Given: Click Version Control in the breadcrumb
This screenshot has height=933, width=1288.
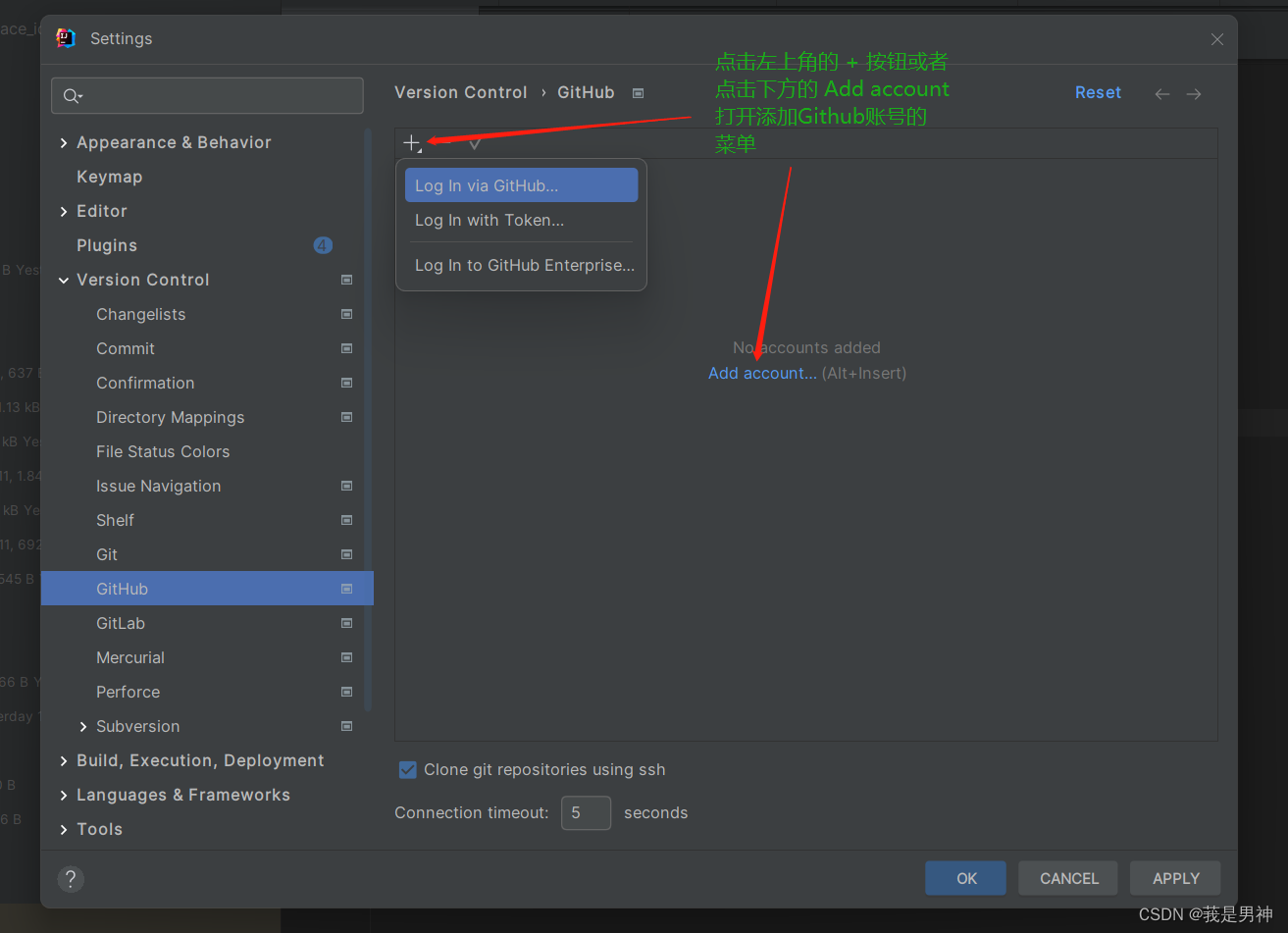Looking at the screenshot, I should click(461, 92).
